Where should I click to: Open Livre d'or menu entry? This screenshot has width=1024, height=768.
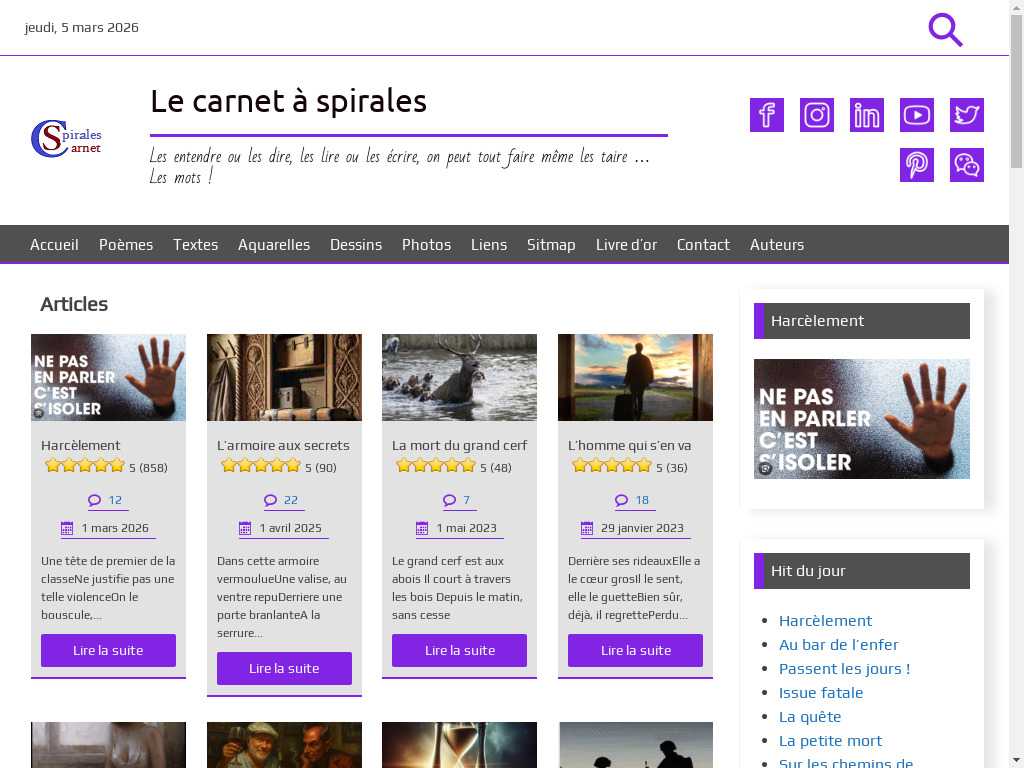pyautogui.click(x=626, y=245)
